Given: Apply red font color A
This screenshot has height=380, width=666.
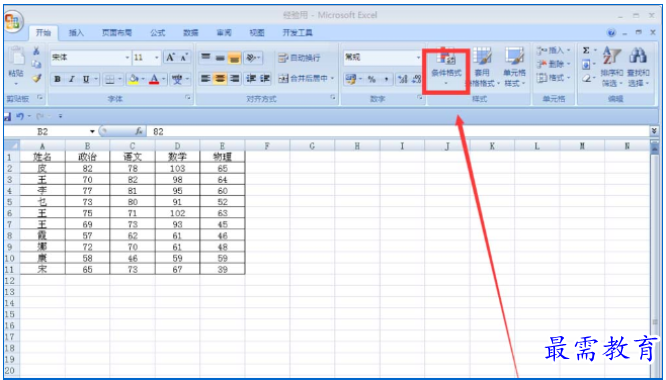Looking at the screenshot, I should [x=154, y=79].
